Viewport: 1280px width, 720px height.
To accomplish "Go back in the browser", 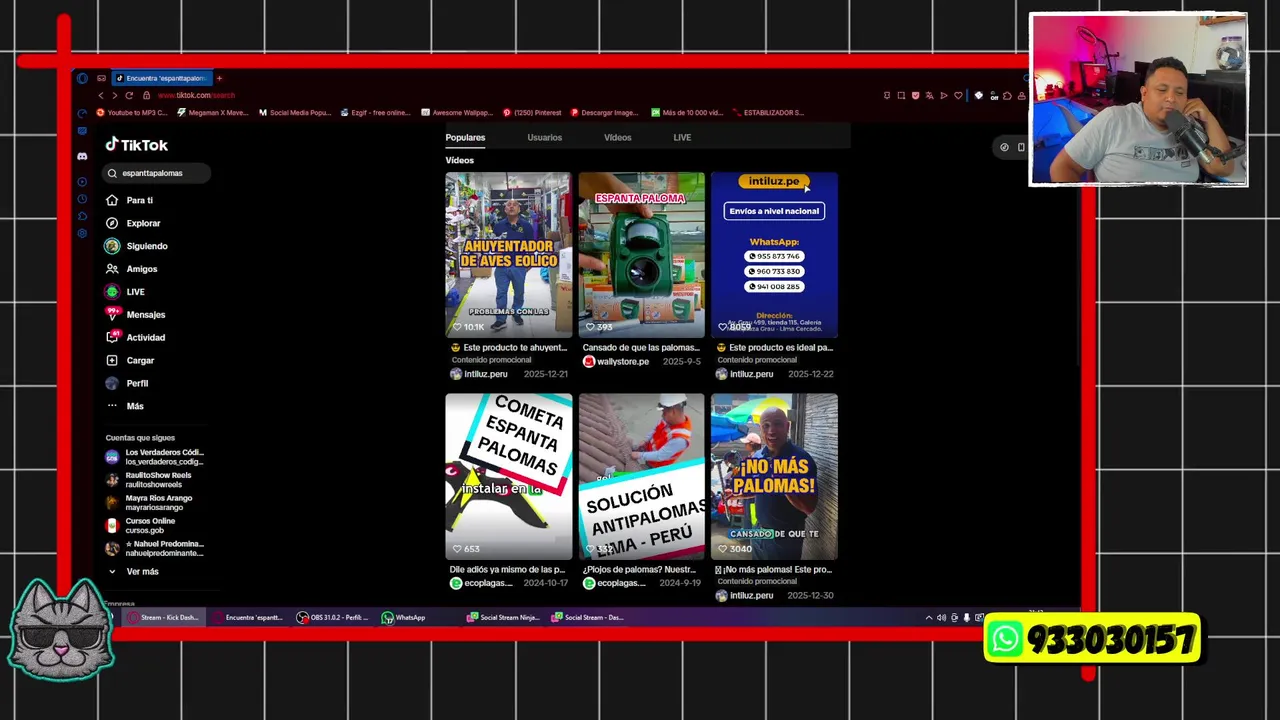I will (100, 95).
